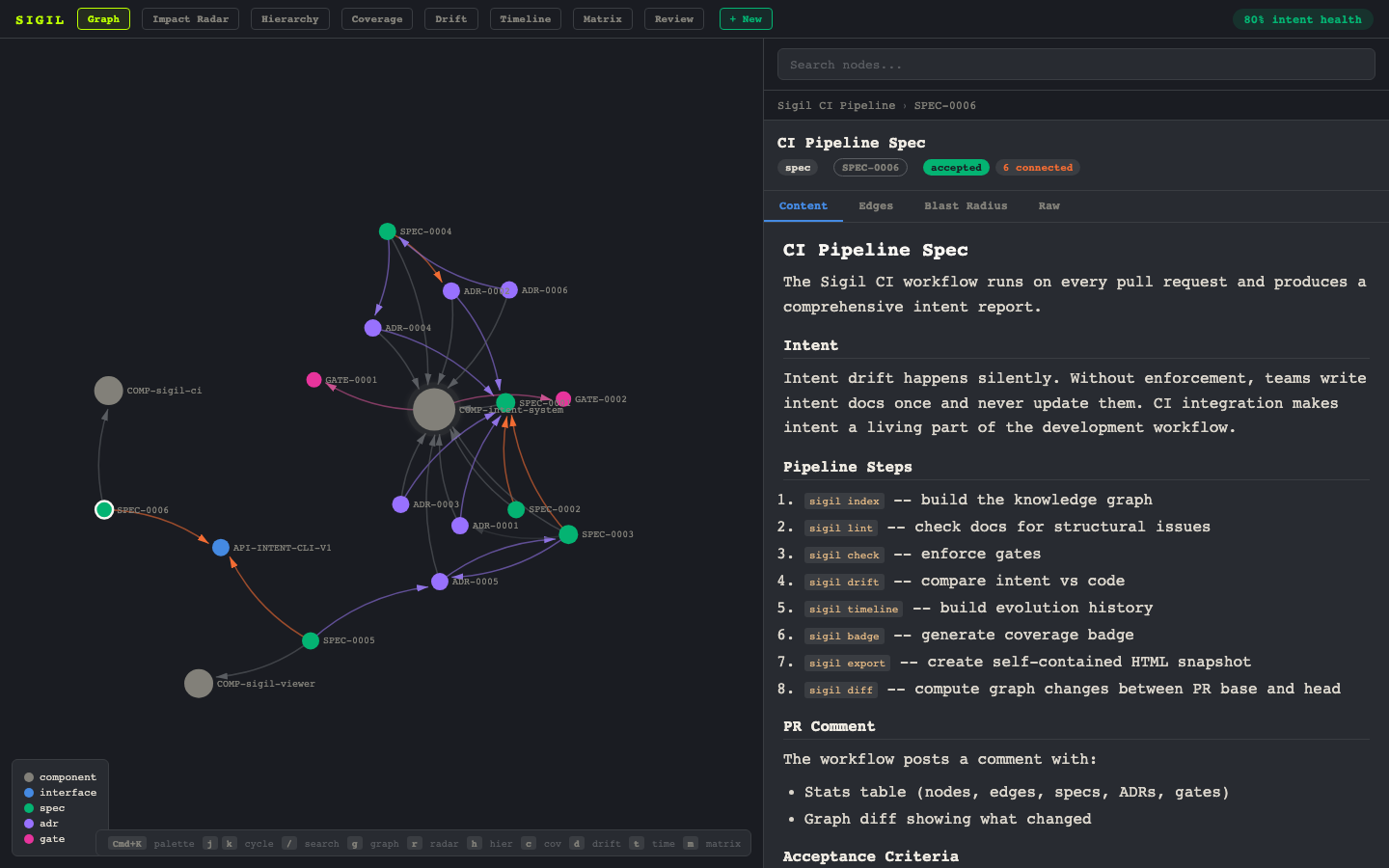Select the SPEC-0004 node
The image size is (1389, 868).
pos(387,231)
